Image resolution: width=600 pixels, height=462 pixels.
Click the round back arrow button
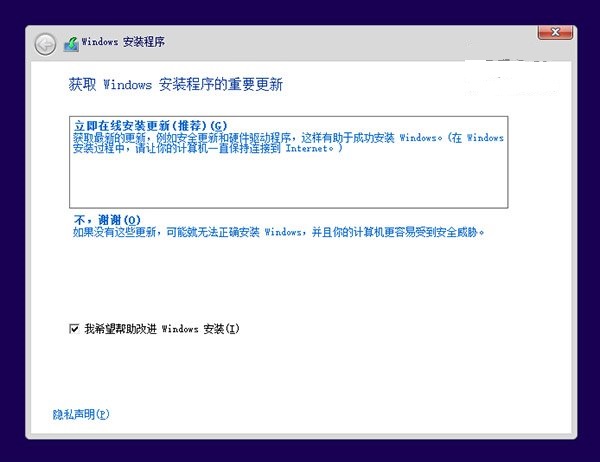[45, 43]
